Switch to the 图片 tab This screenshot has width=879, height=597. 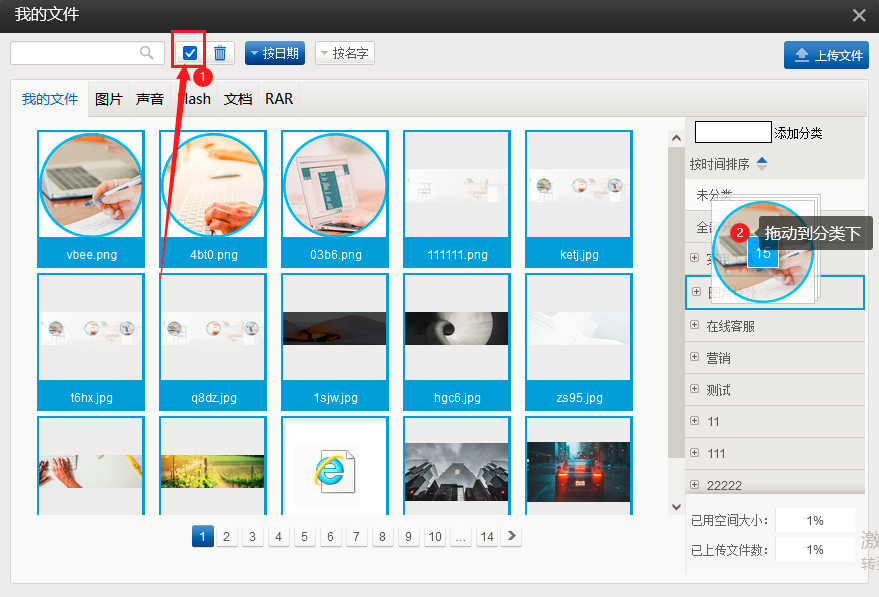[109, 99]
